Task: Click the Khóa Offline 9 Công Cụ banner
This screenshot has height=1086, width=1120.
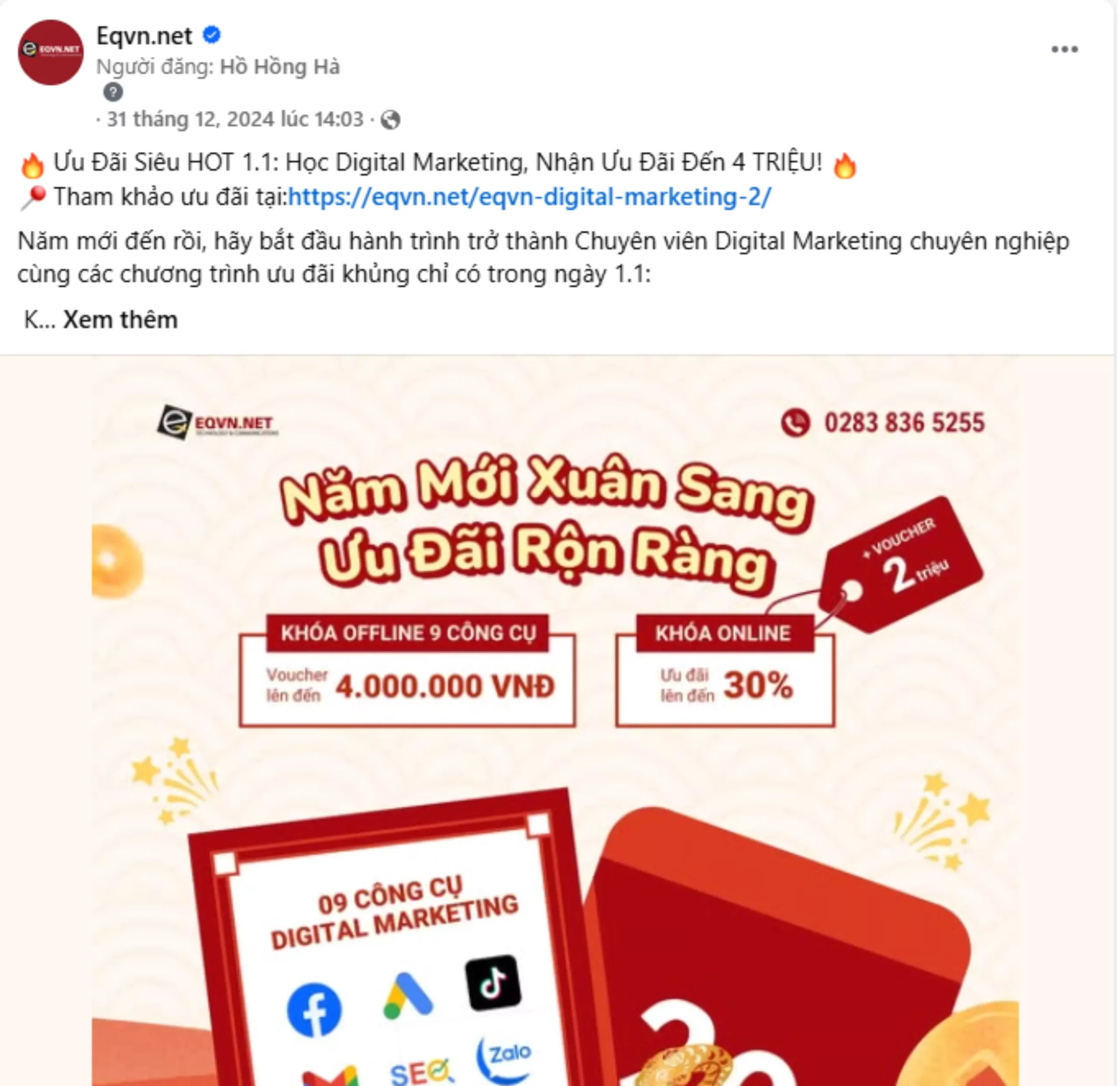Action: 407,670
